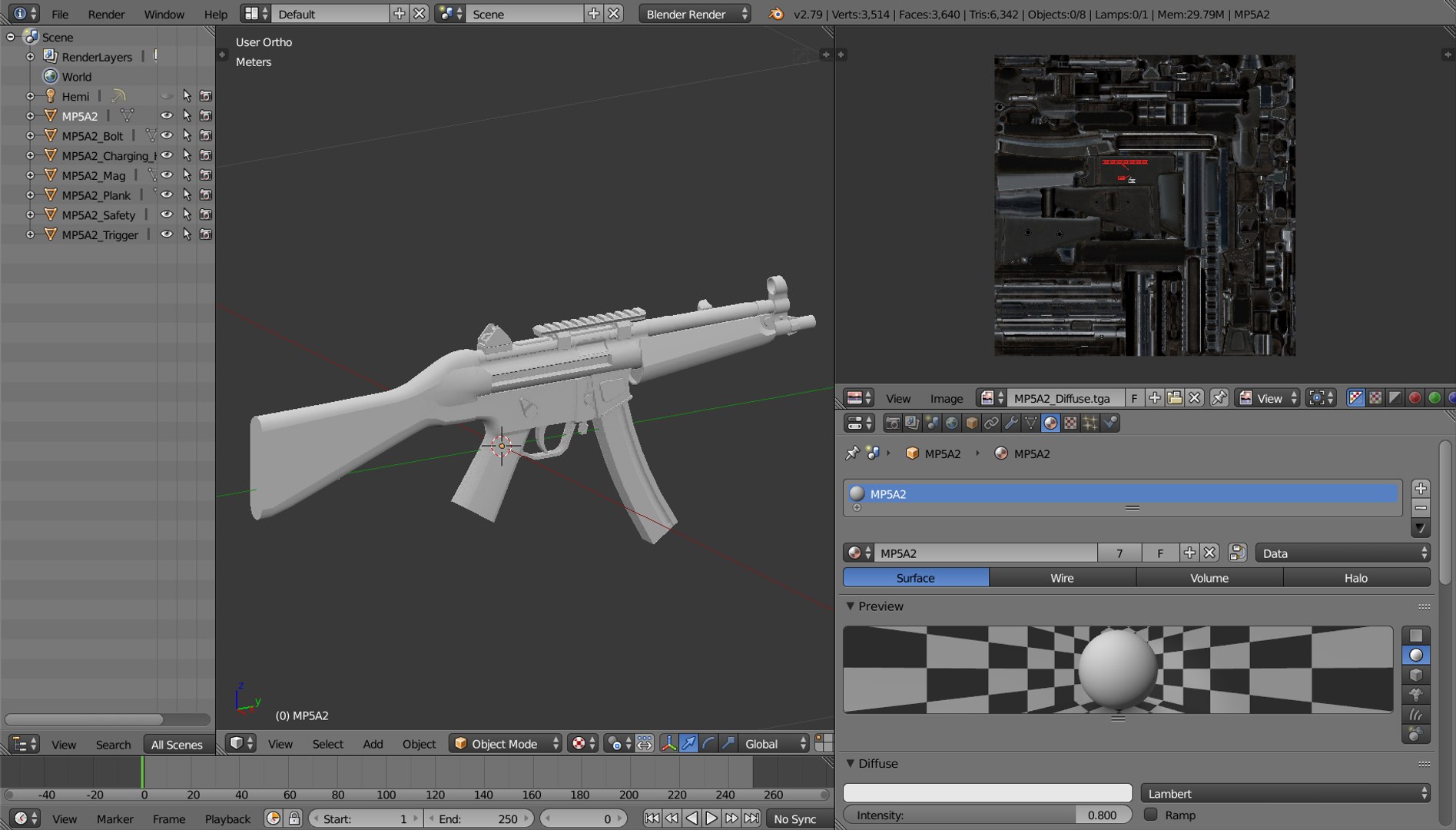Toggle MP5A2_Trigger viewport visibility
Screen dimensions: 1456x830
coord(166,234)
